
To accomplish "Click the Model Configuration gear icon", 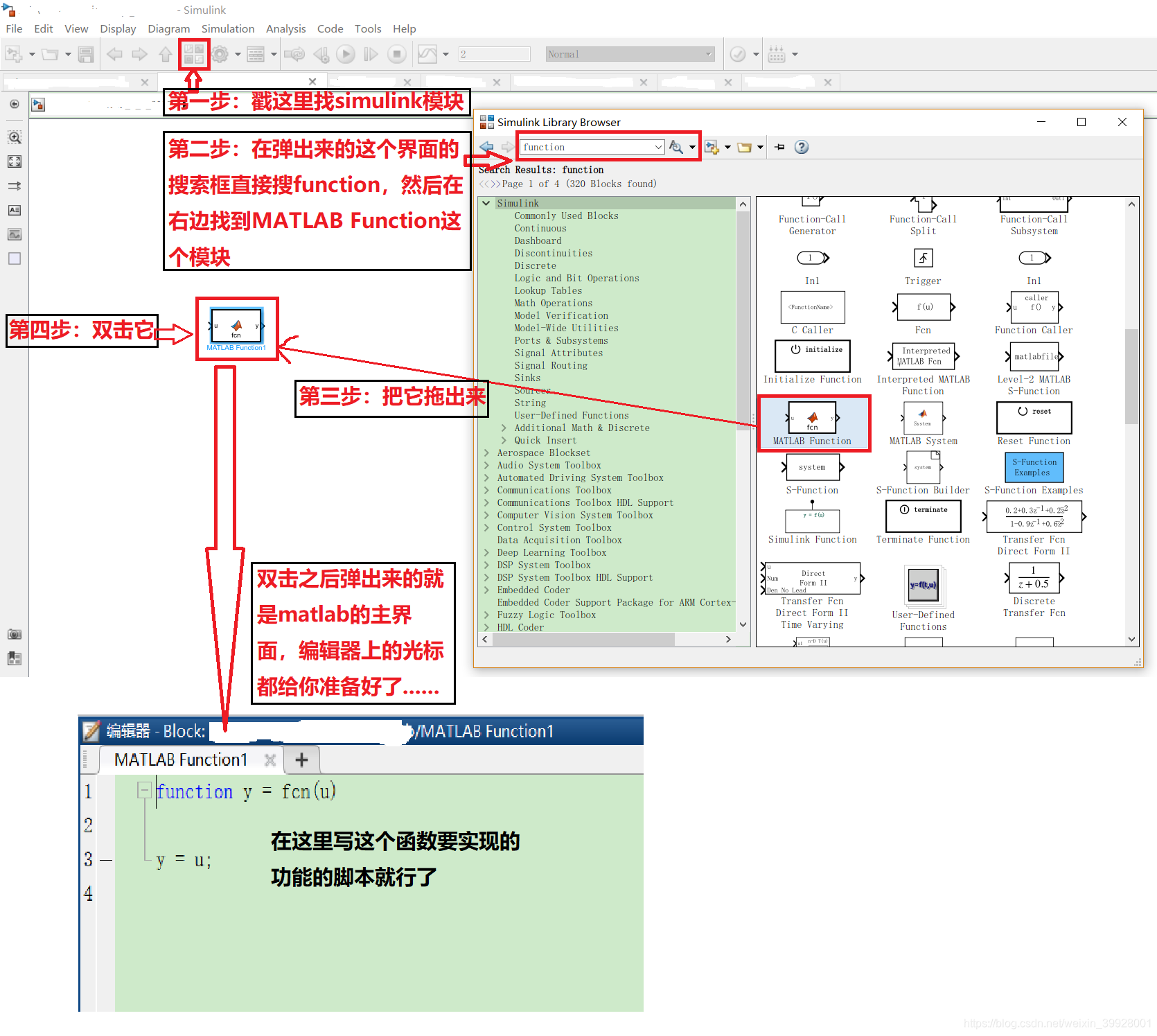I will (220, 54).
